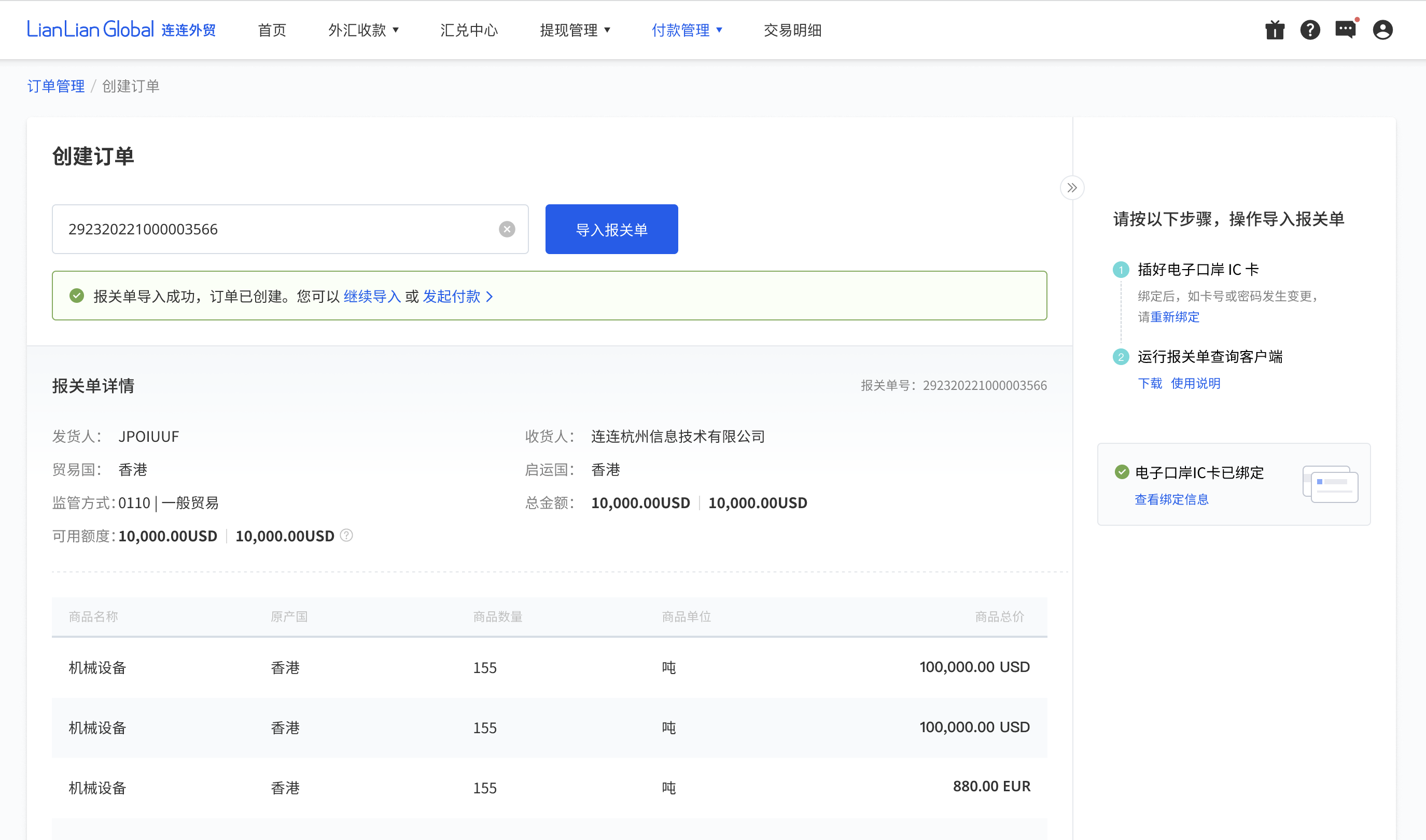Click step 1 插好电子口岸 IC 卡
1426x840 pixels.
pyautogui.click(x=1198, y=270)
